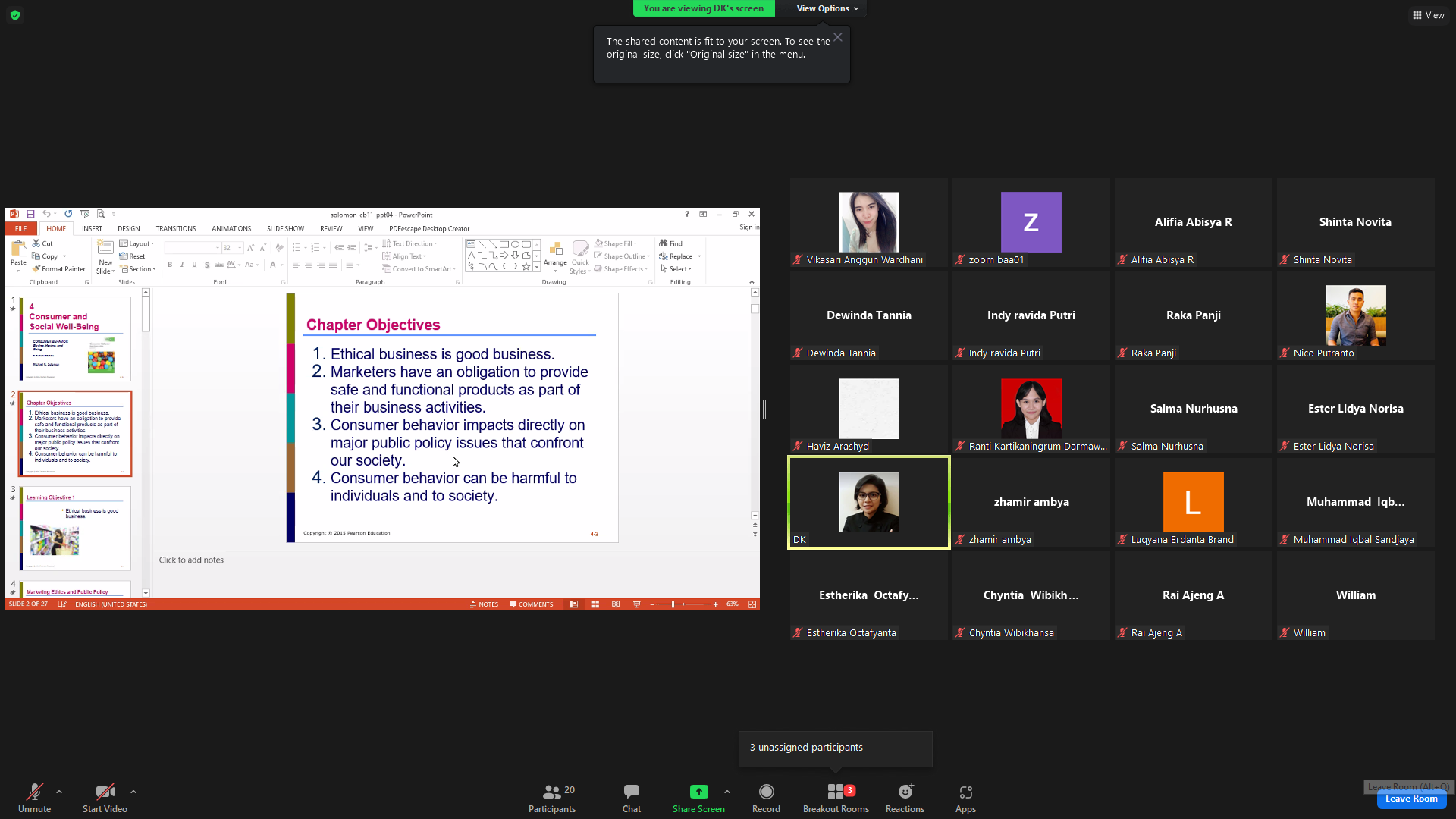The height and width of the screenshot is (819, 1456).
Task: Open the Shape Fill dropdown
Action: [x=616, y=243]
